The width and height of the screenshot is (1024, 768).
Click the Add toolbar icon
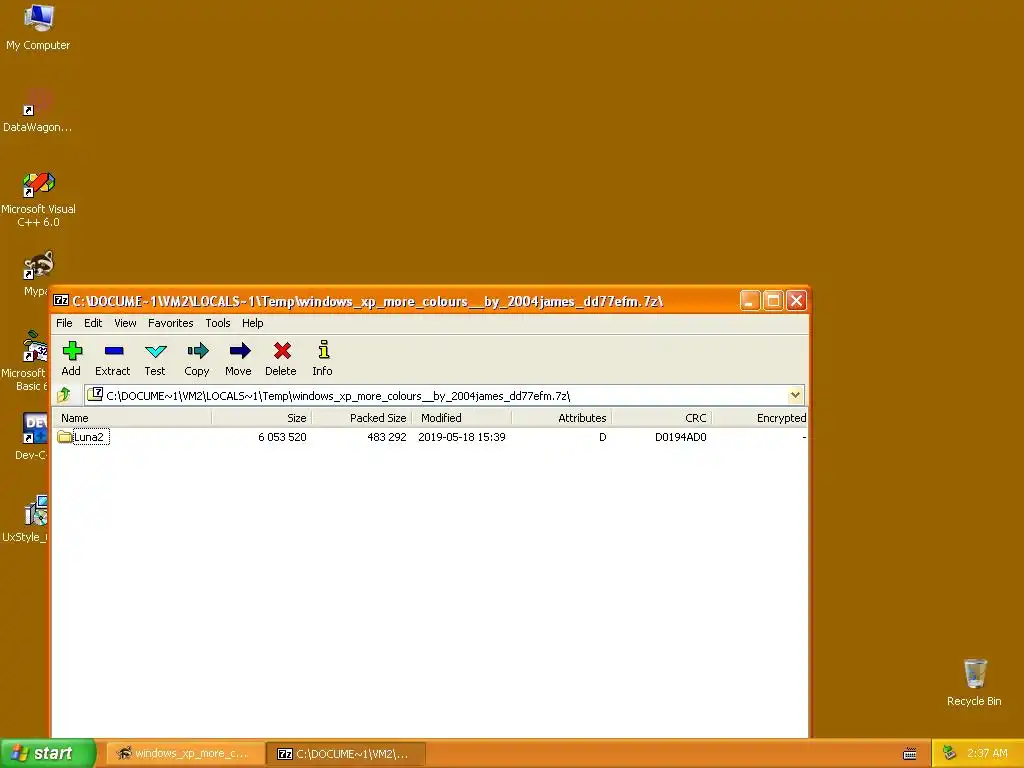click(72, 351)
